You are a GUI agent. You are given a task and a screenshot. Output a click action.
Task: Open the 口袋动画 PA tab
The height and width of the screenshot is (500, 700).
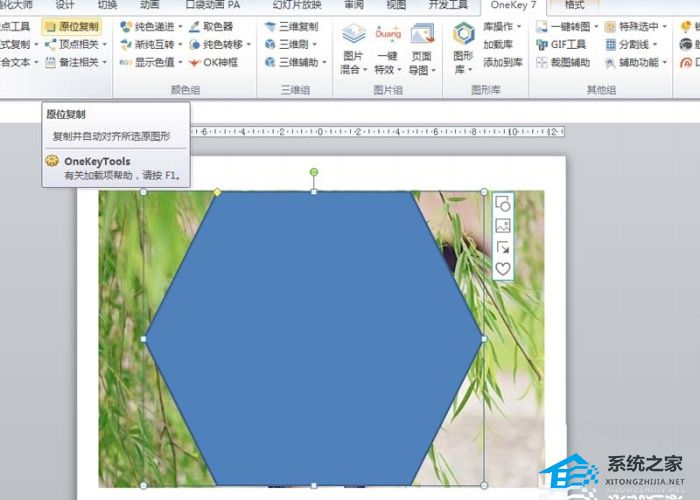213,5
